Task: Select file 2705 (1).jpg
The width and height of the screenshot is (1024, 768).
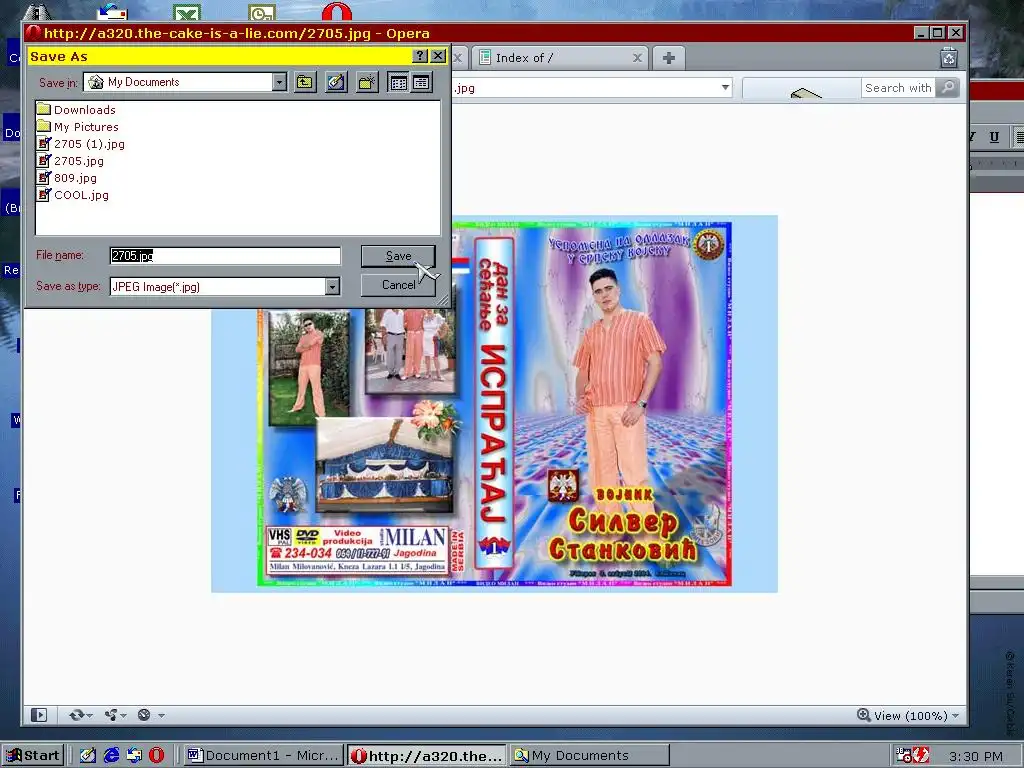Action: (x=89, y=144)
